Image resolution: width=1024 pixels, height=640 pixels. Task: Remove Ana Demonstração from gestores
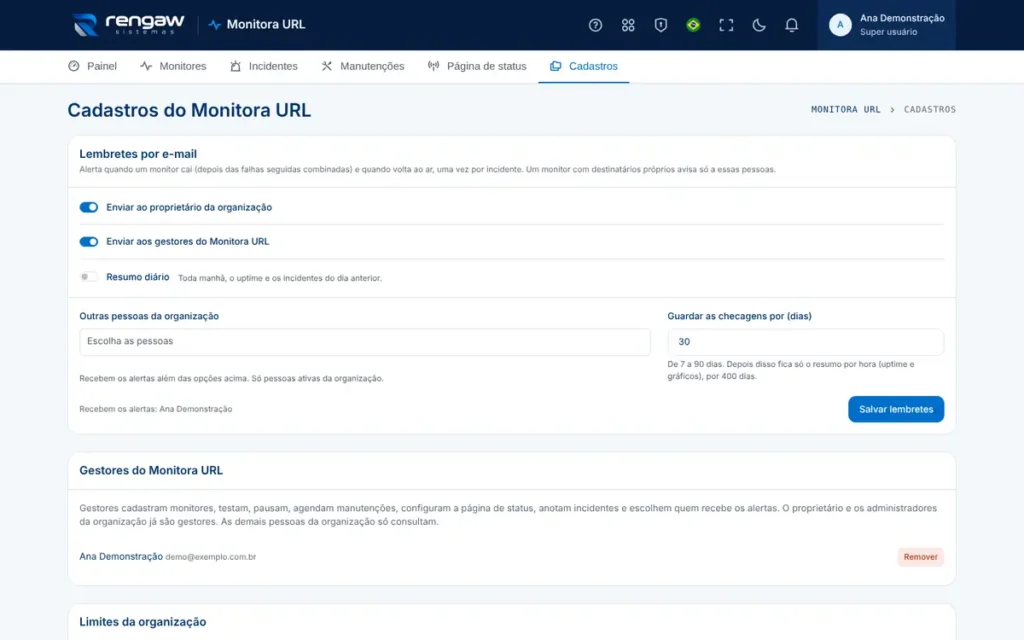point(920,557)
